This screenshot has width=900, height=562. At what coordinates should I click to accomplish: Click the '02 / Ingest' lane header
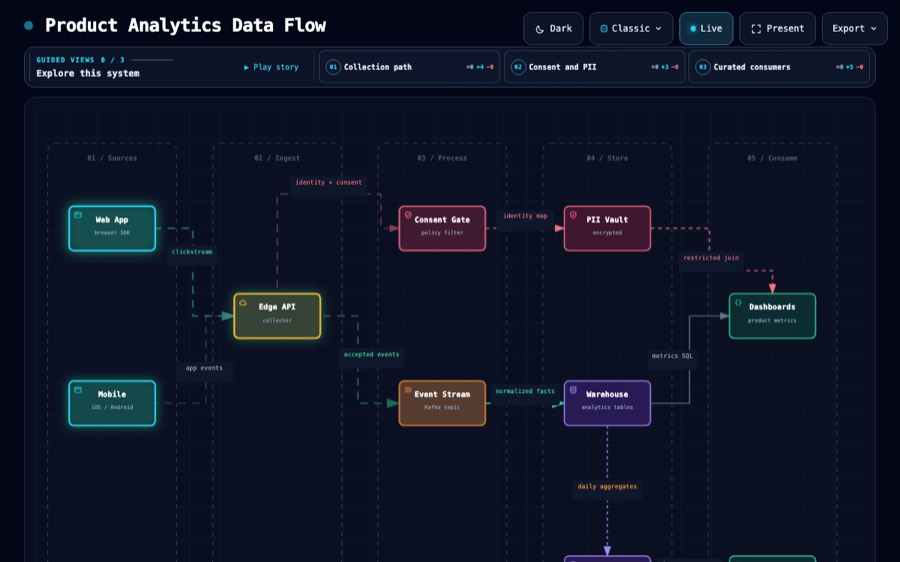277,158
